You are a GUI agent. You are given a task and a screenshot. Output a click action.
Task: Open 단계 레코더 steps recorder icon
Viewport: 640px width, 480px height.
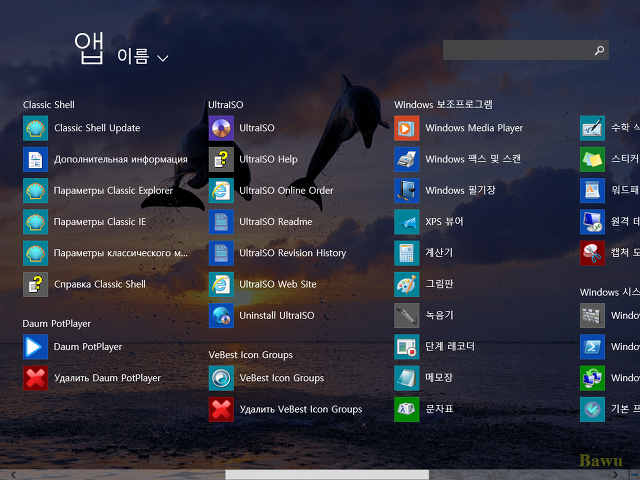pyautogui.click(x=407, y=347)
